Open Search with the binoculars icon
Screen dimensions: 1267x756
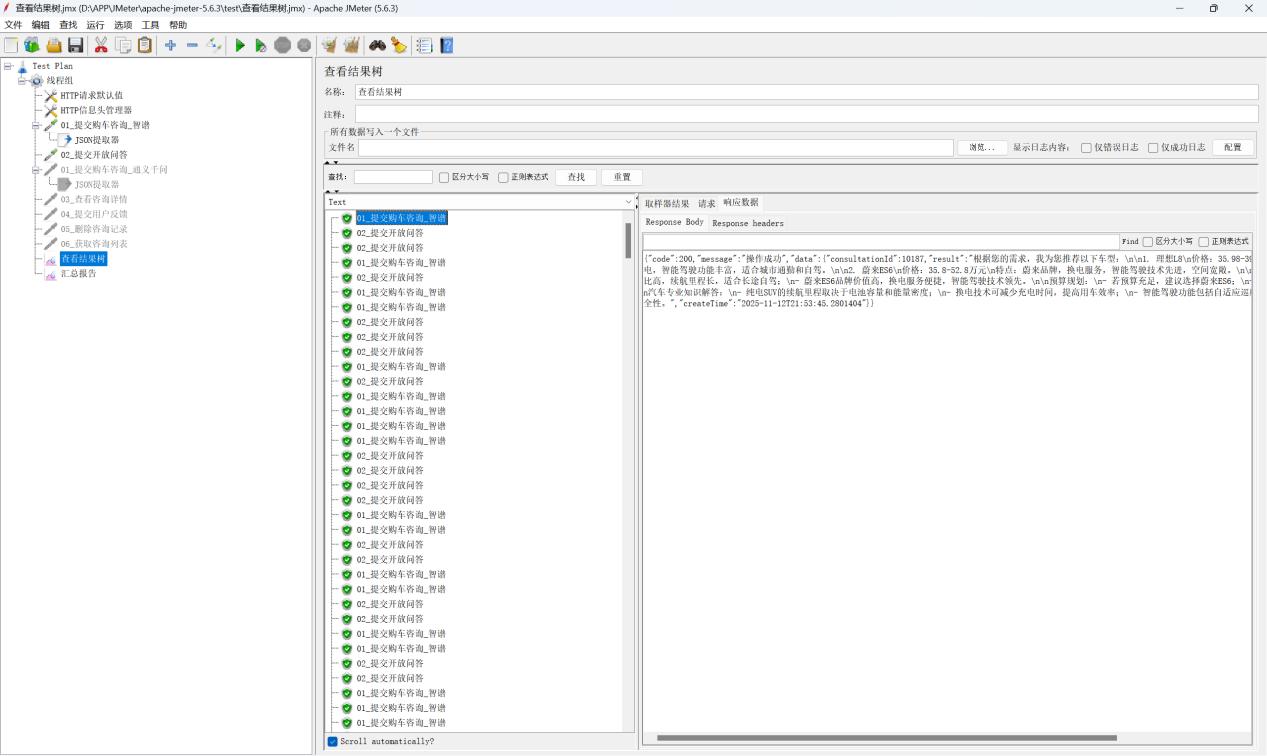tap(377, 45)
